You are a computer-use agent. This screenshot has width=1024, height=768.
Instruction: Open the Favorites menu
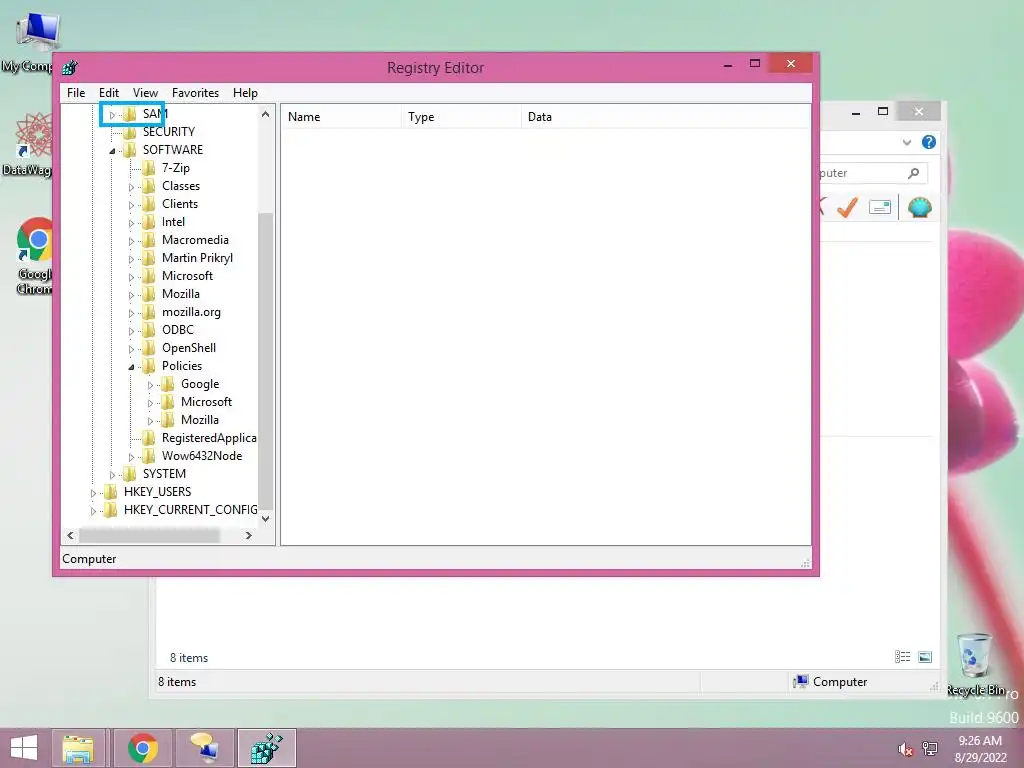(x=195, y=93)
